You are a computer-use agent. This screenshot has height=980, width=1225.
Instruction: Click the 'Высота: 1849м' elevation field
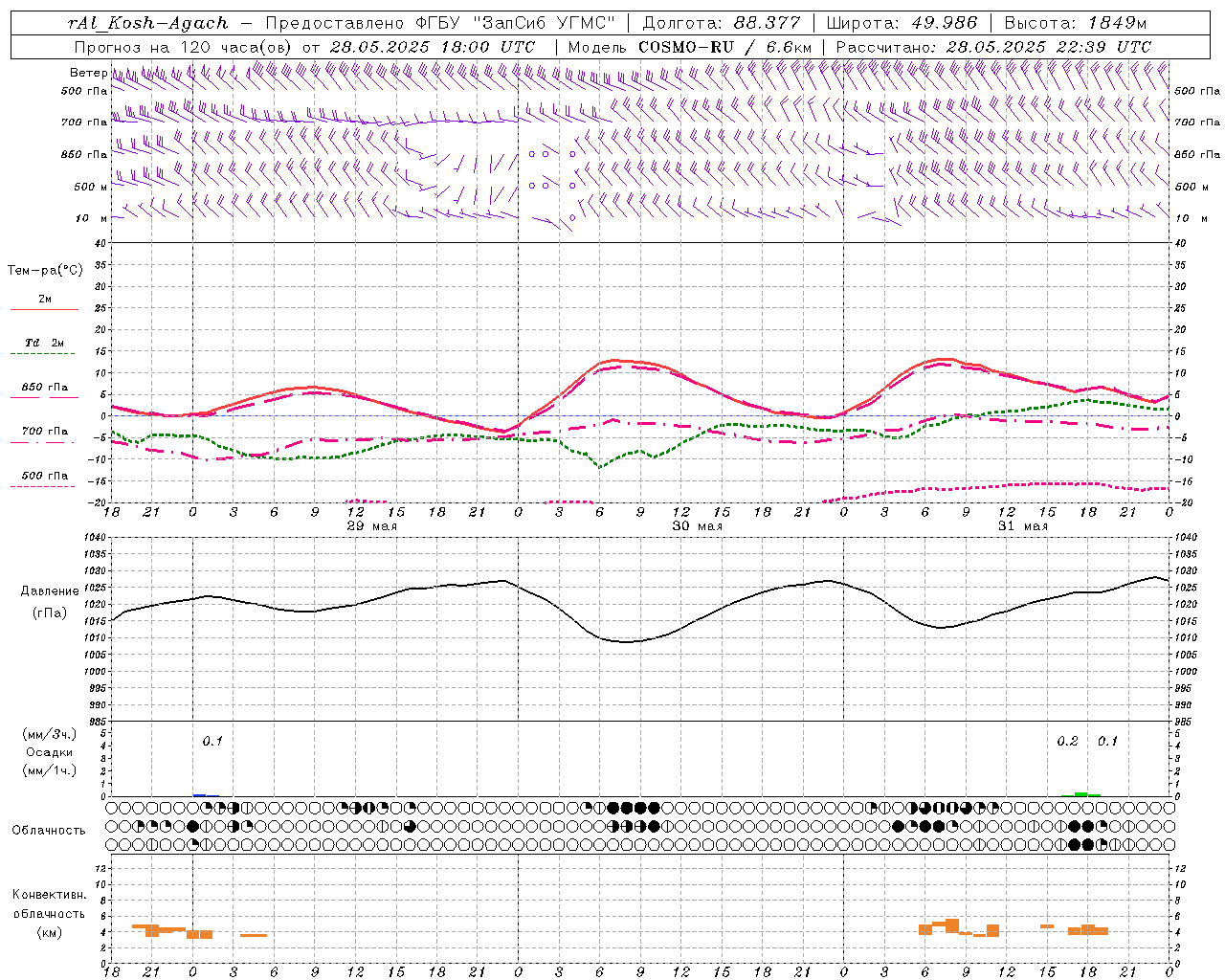tap(1076, 23)
